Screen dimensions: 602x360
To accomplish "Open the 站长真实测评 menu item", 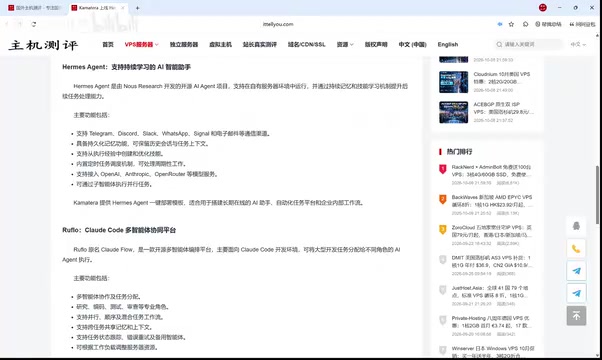I will point(260,45).
